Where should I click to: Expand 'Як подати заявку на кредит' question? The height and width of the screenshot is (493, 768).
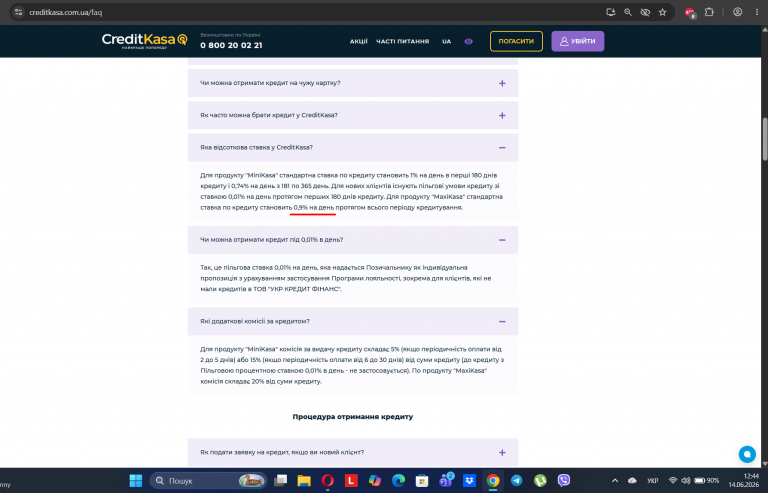click(x=353, y=452)
